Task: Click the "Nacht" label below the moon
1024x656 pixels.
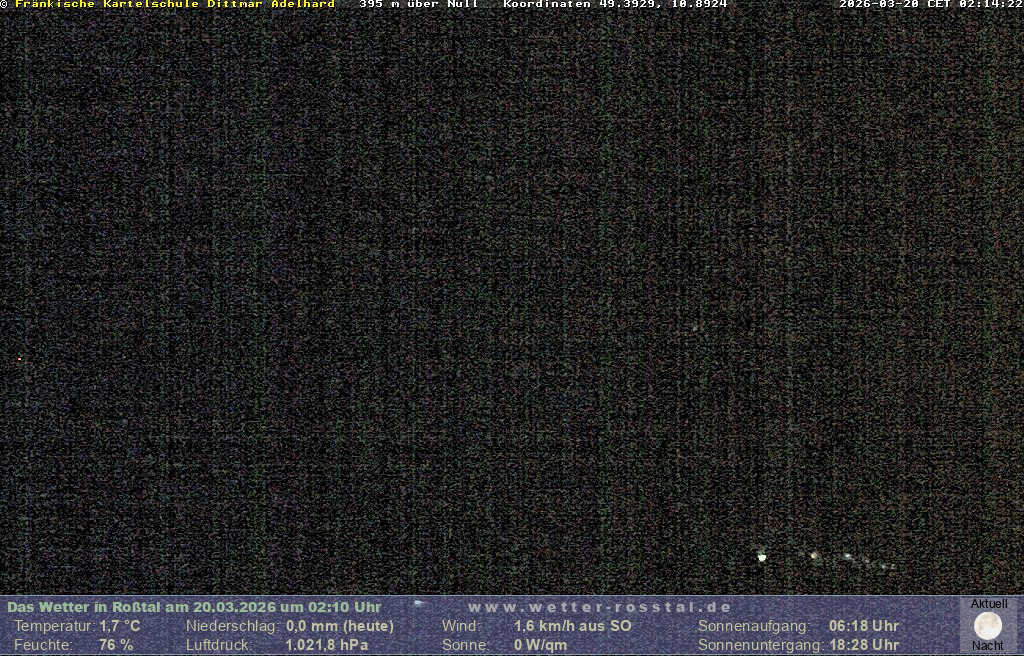Action: 987,646
